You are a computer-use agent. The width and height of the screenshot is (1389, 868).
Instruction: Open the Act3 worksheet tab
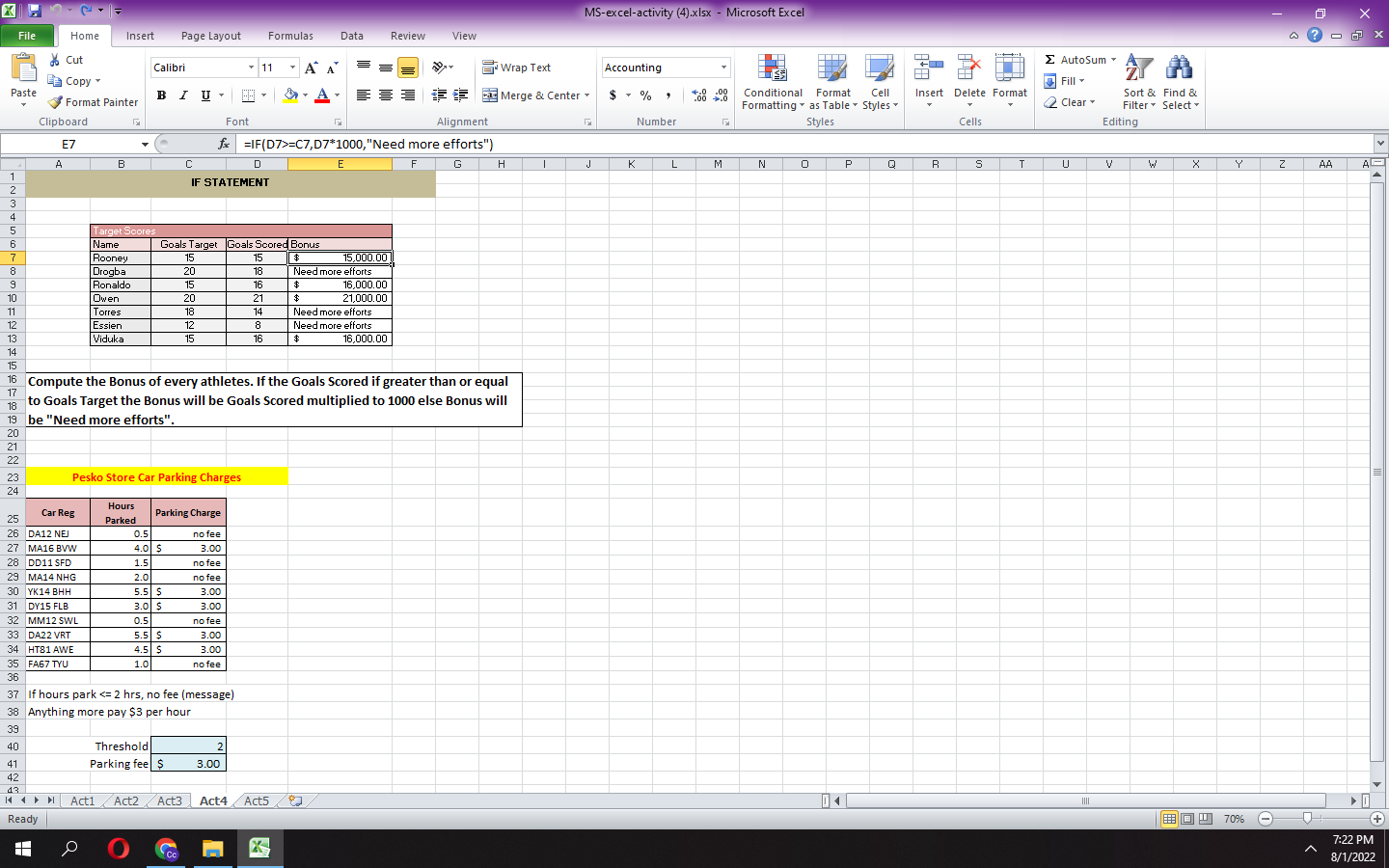[x=170, y=800]
